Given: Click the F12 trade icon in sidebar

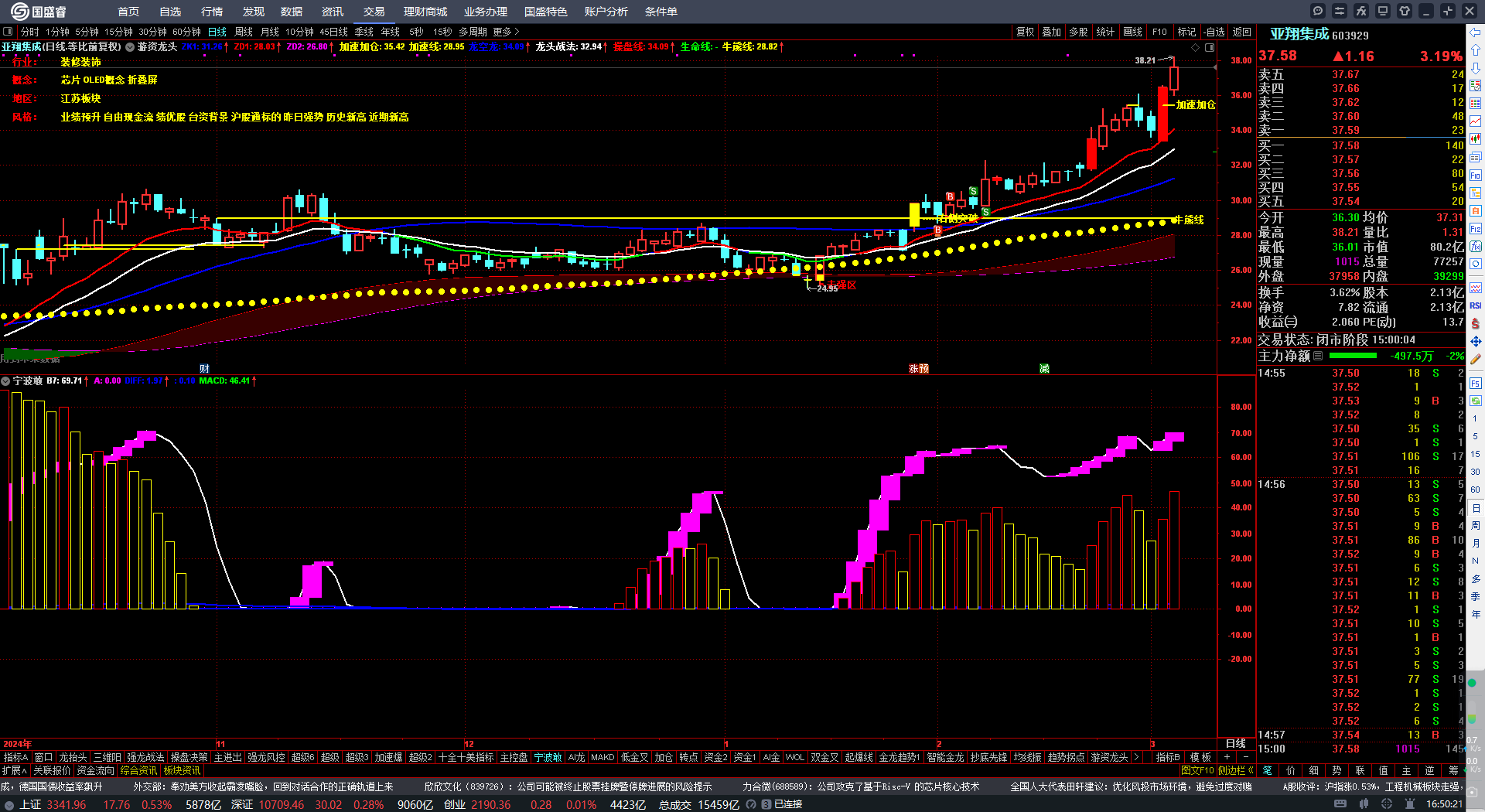Looking at the screenshot, I should tap(1476, 229).
